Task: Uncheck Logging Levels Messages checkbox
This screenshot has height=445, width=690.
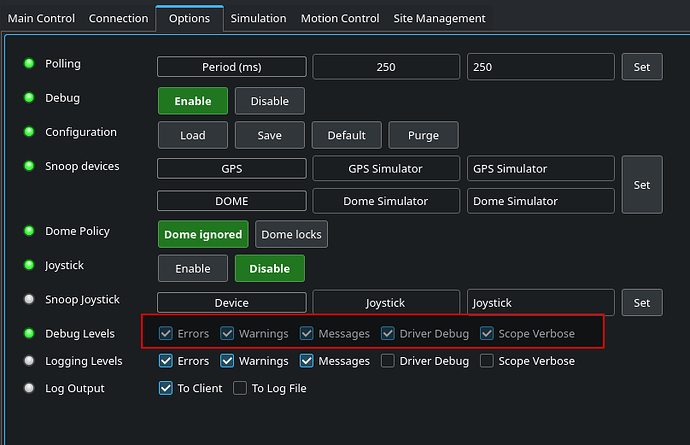Action: (x=307, y=361)
